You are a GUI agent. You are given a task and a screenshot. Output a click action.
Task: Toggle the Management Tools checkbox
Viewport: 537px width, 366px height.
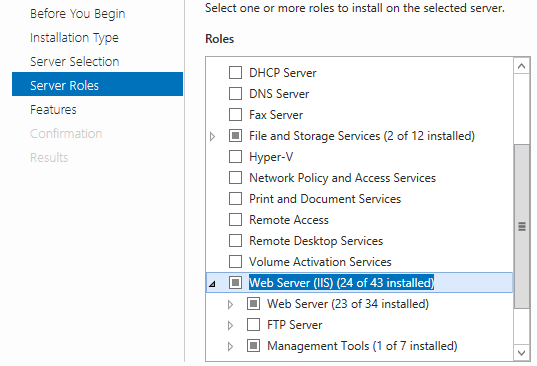click(253, 346)
